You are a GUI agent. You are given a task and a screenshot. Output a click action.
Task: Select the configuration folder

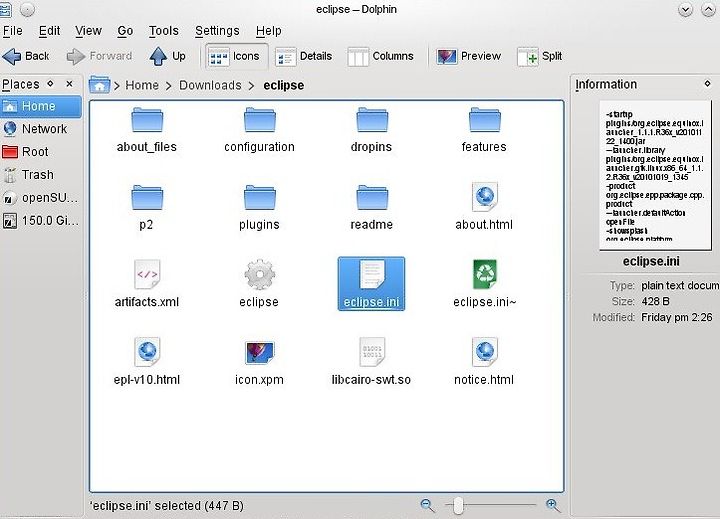(259, 130)
